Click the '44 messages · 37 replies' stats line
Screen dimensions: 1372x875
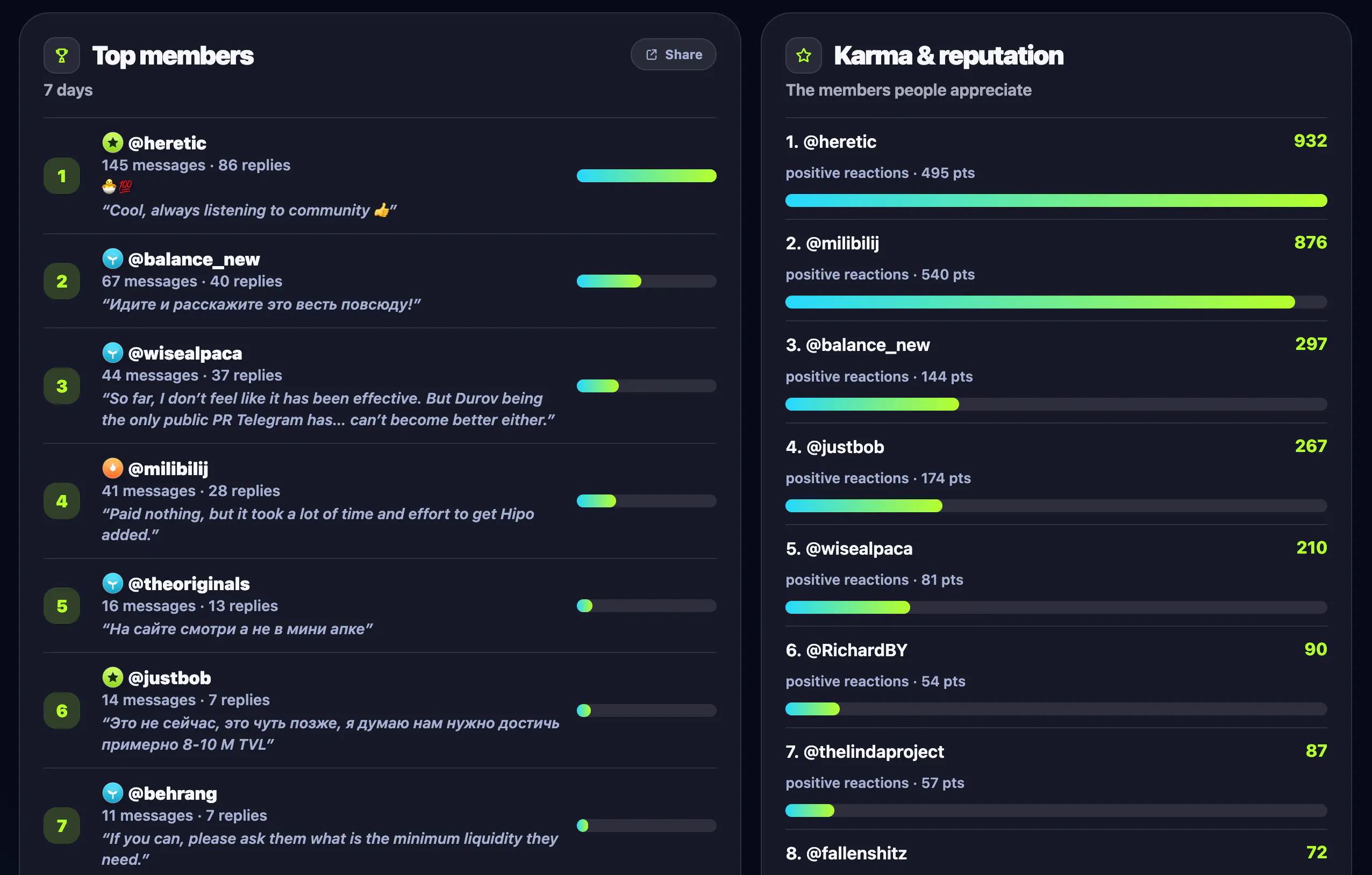coord(192,375)
